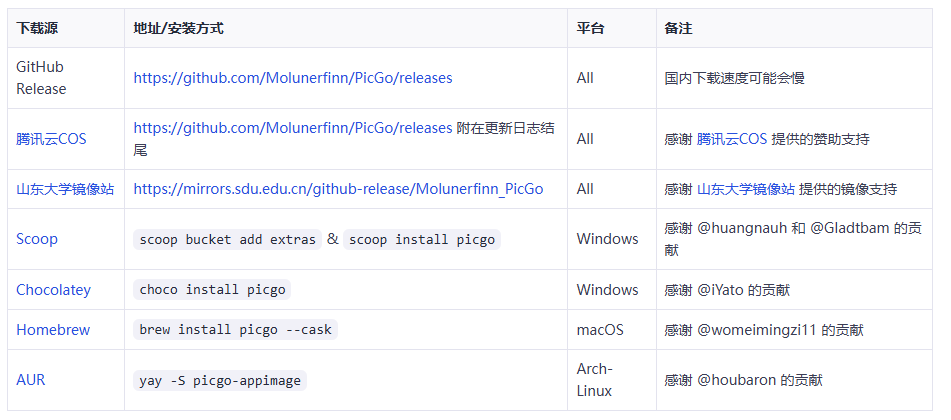This screenshot has width=951, height=420.
Task: Select the 'choco install picgo' command
Action: click(212, 290)
